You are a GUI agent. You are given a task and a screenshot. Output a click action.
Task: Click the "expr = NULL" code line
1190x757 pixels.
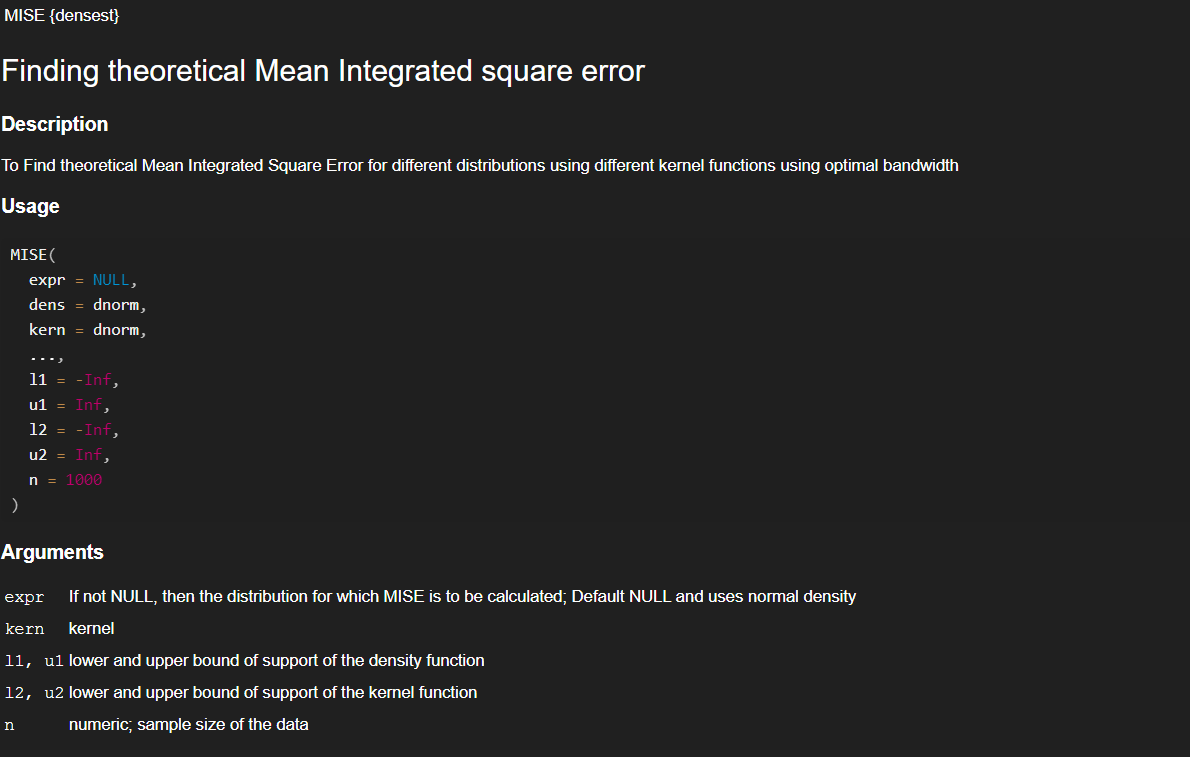coord(83,280)
